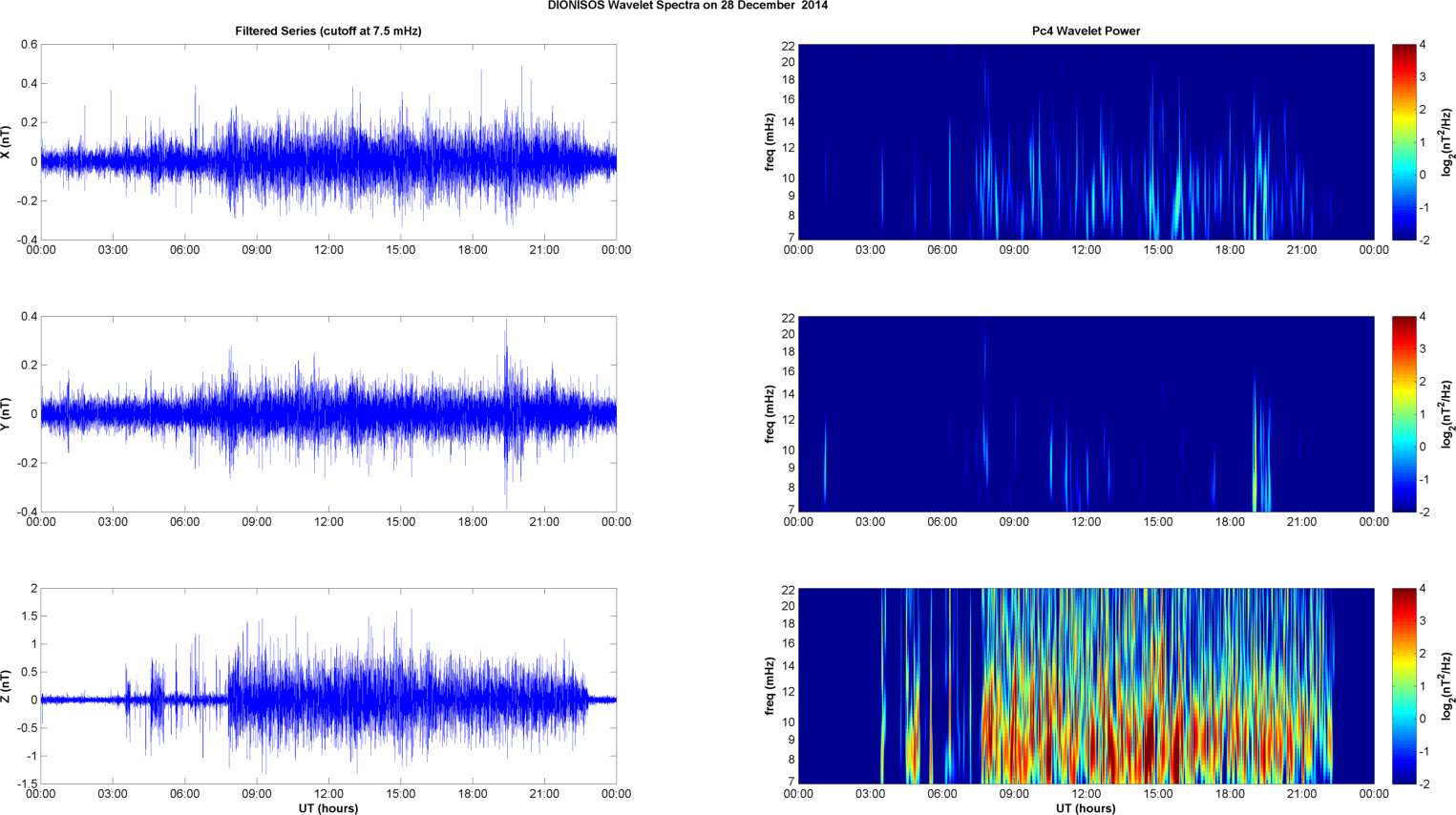1456x815 pixels.
Task: Click the X component filtered time series plot
Action: (328, 142)
